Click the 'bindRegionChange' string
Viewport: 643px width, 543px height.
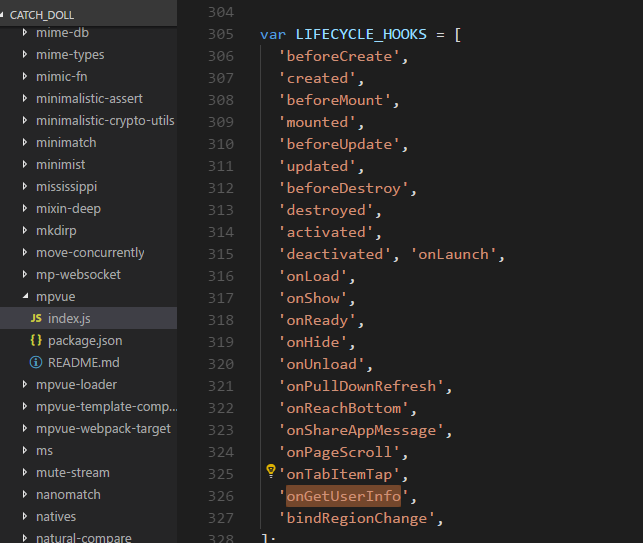point(357,518)
